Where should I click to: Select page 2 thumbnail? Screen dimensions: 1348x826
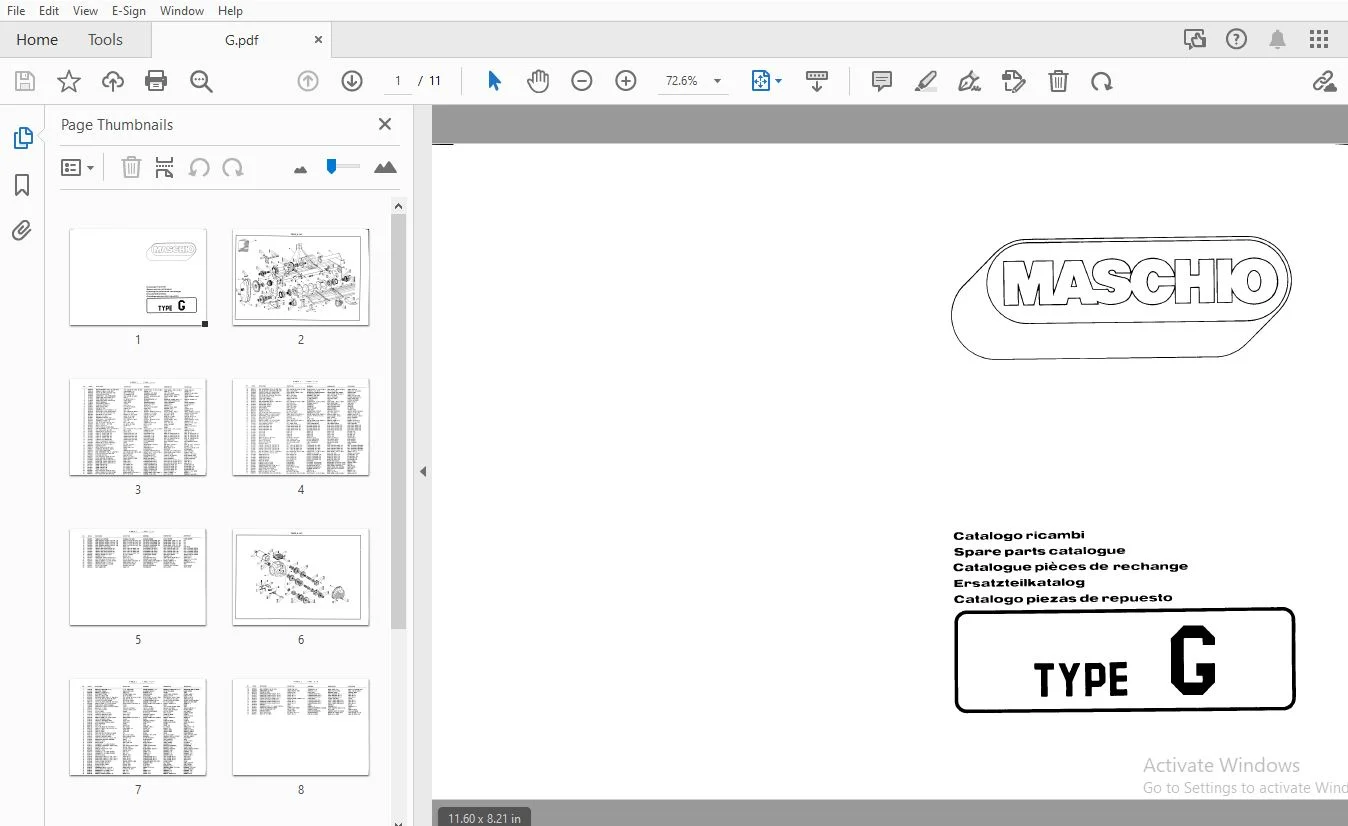click(x=301, y=277)
